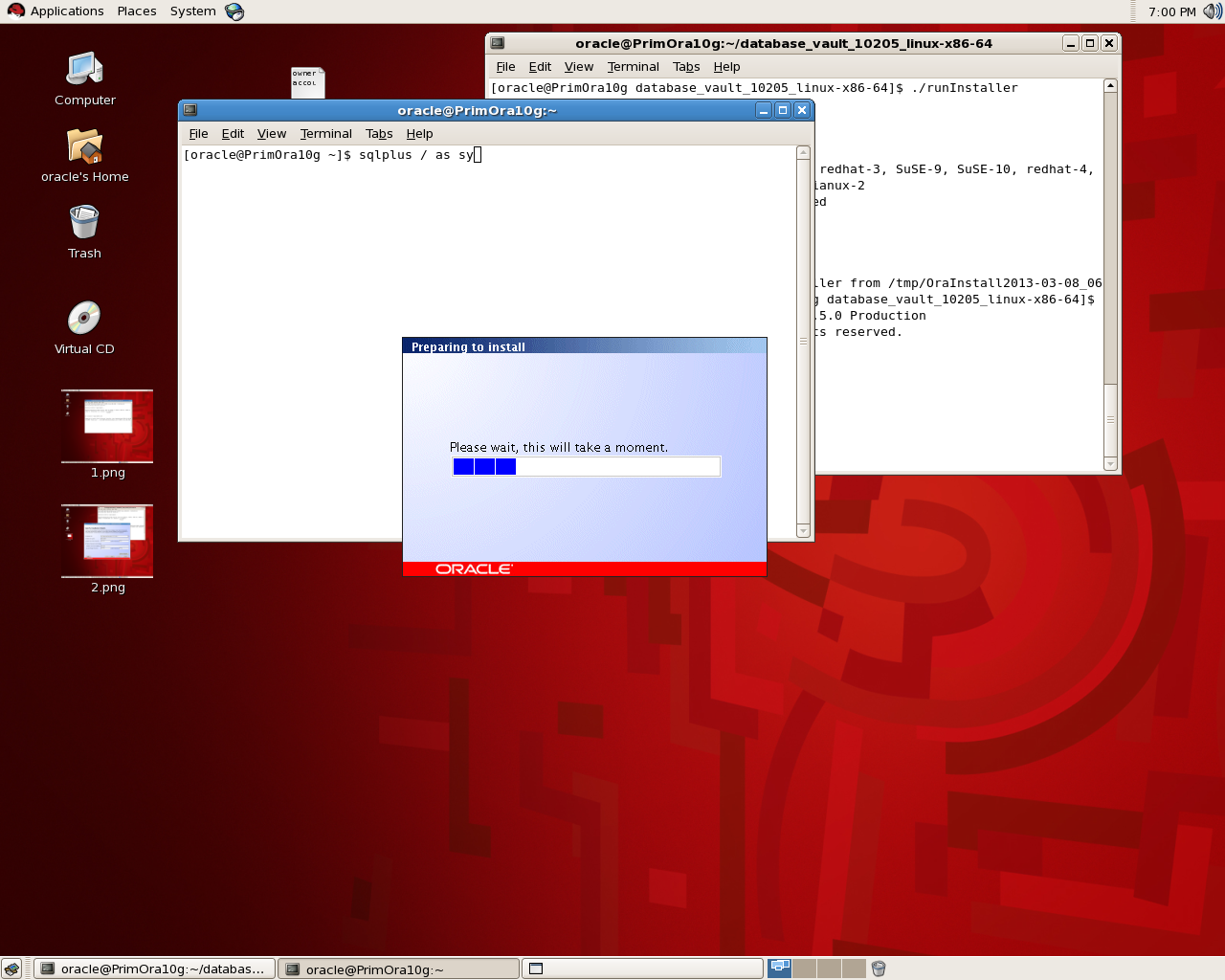Click the show desktop icon in bottom panel
The height and width of the screenshot is (980, 1225).
pyautogui.click(x=11, y=969)
